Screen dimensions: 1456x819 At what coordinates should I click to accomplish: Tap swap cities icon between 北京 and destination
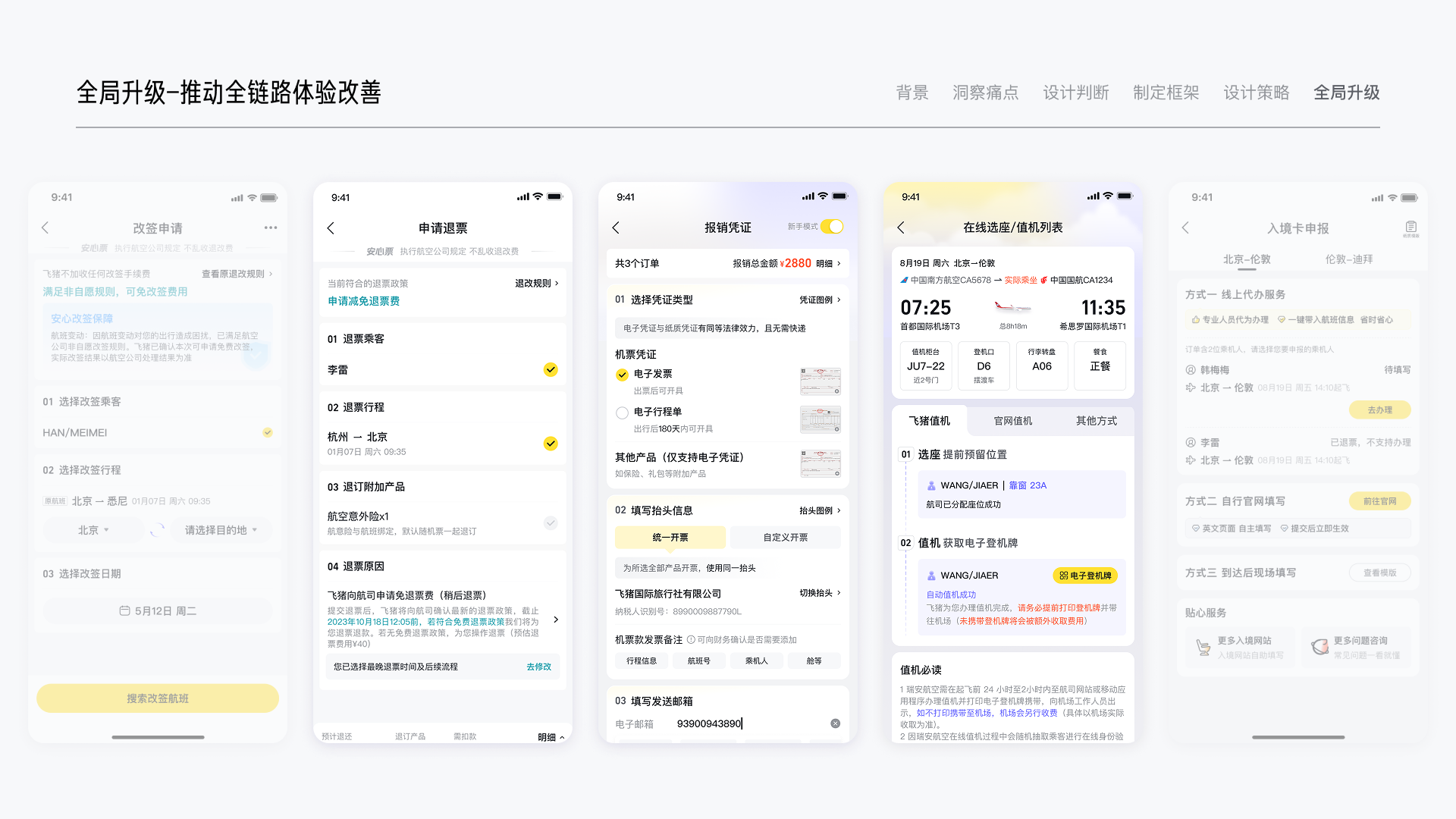157,530
